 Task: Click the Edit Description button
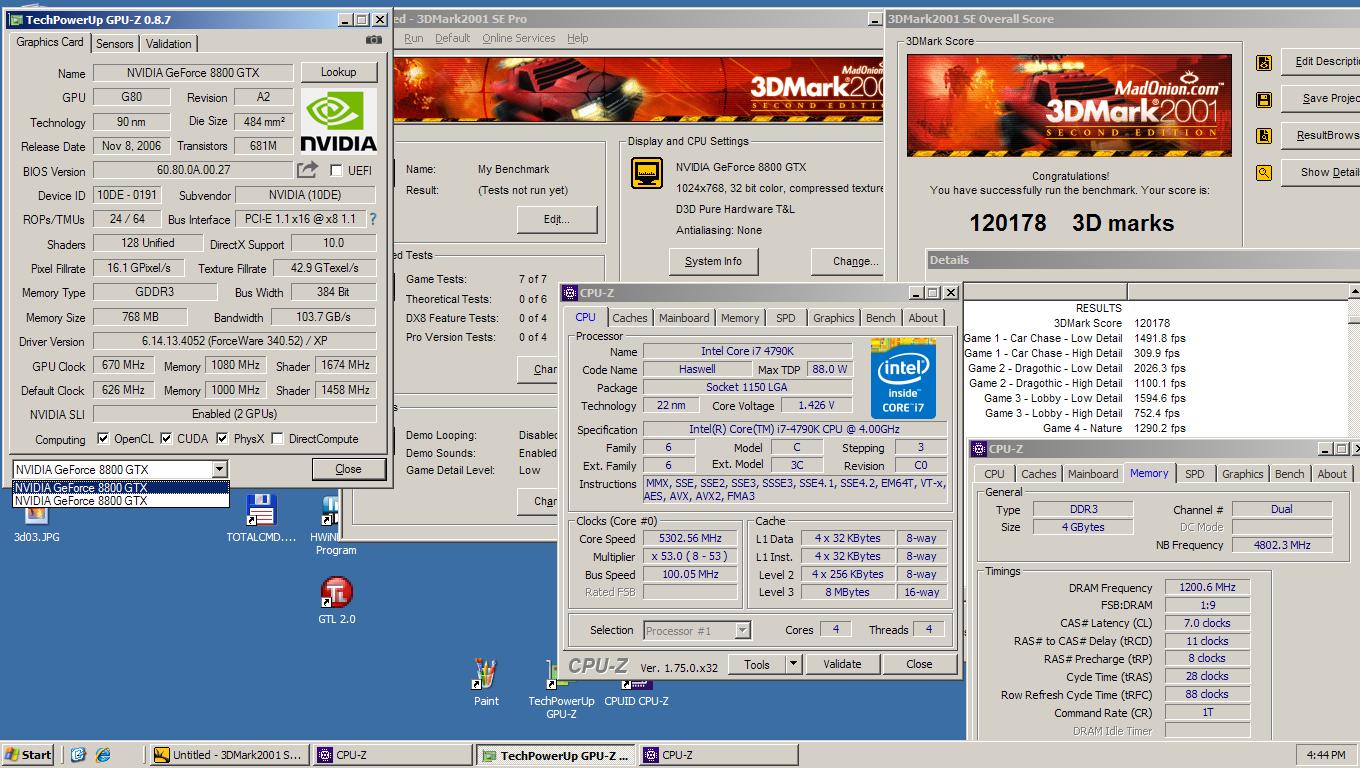tap(1321, 61)
